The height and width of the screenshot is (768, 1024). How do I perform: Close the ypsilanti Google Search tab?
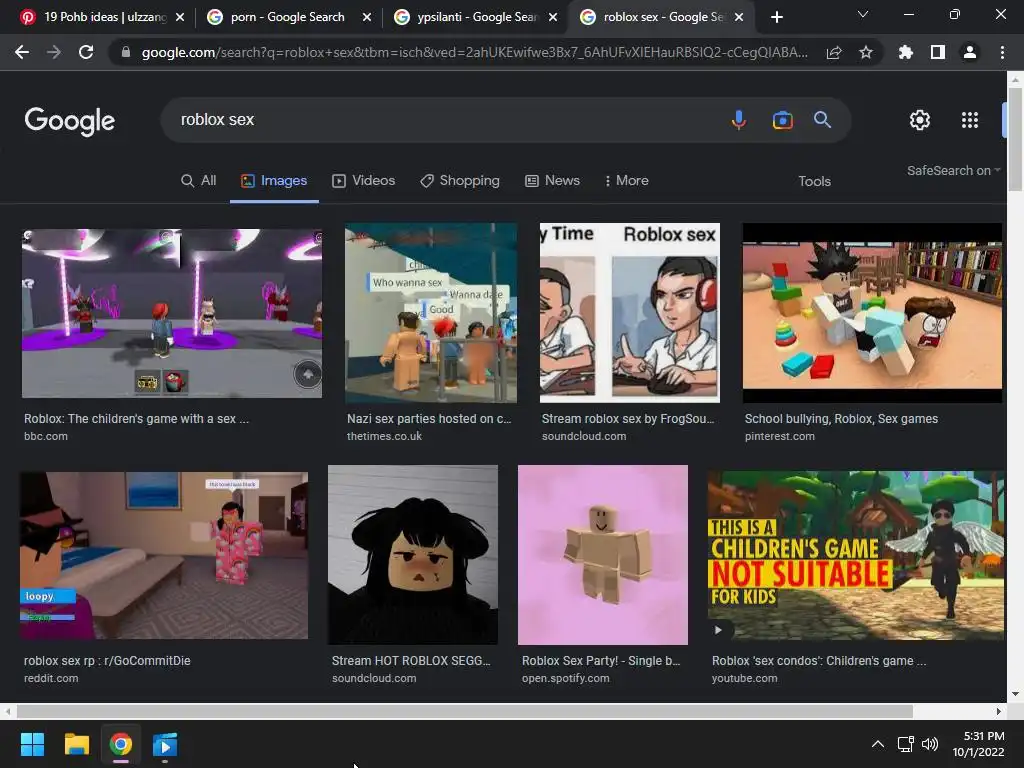(x=553, y=17)
